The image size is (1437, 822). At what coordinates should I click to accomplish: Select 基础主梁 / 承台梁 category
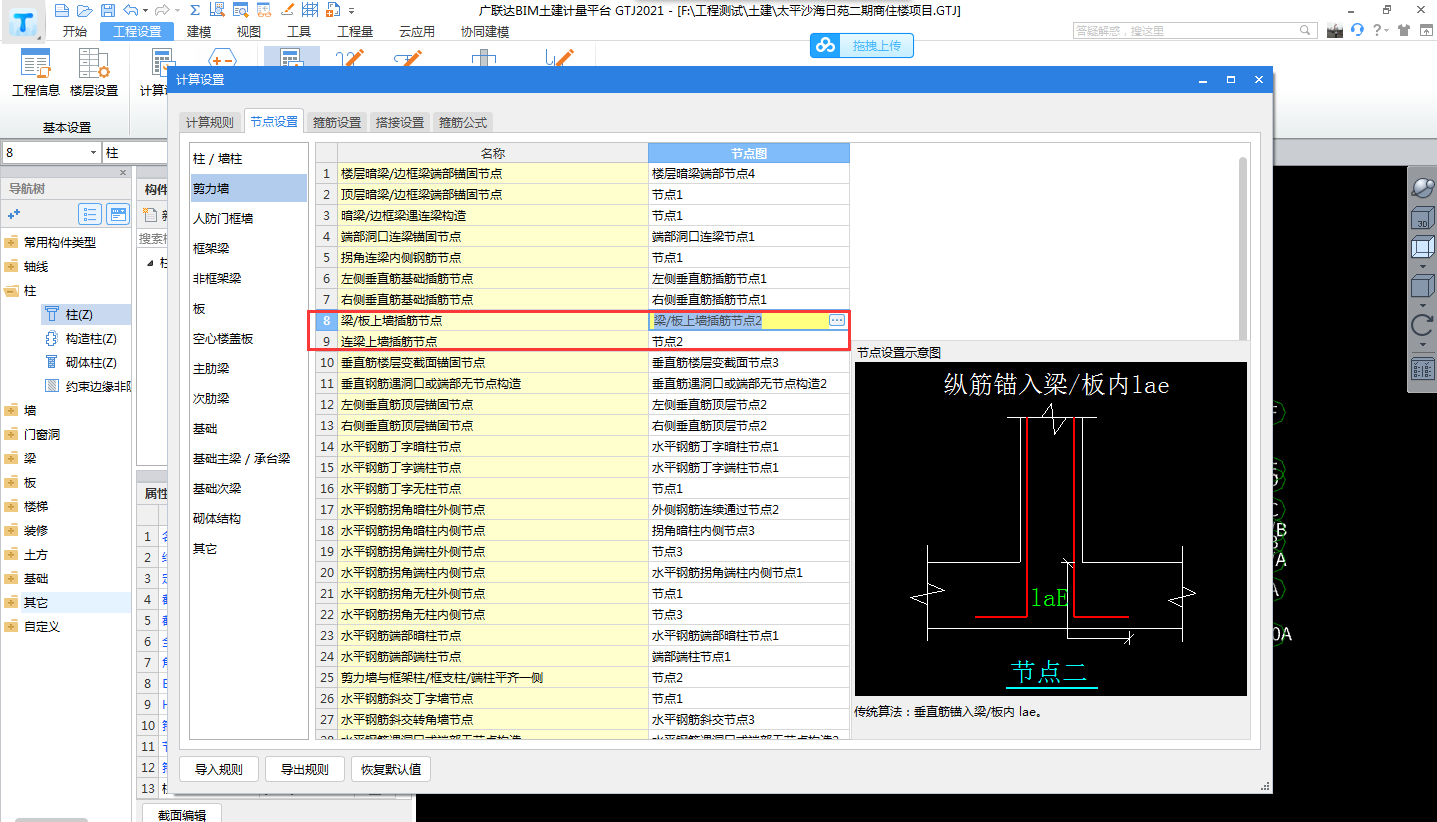tap(249, 458)
